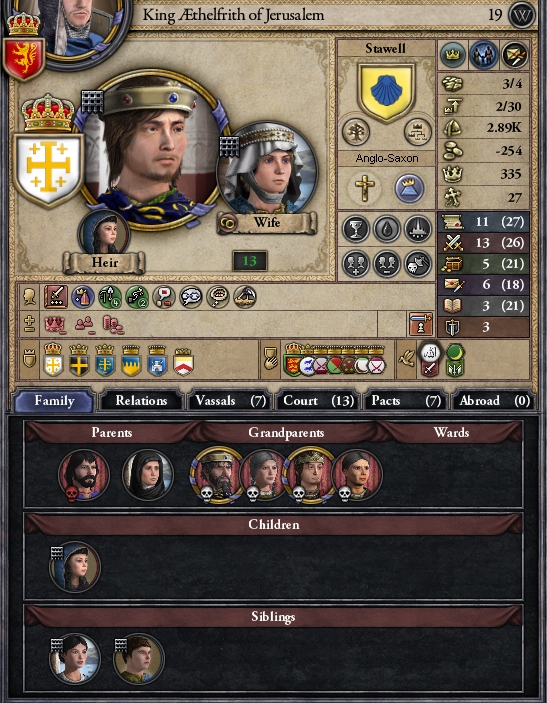
Task: Click the blood drop action icon
Action: (386, 229)
